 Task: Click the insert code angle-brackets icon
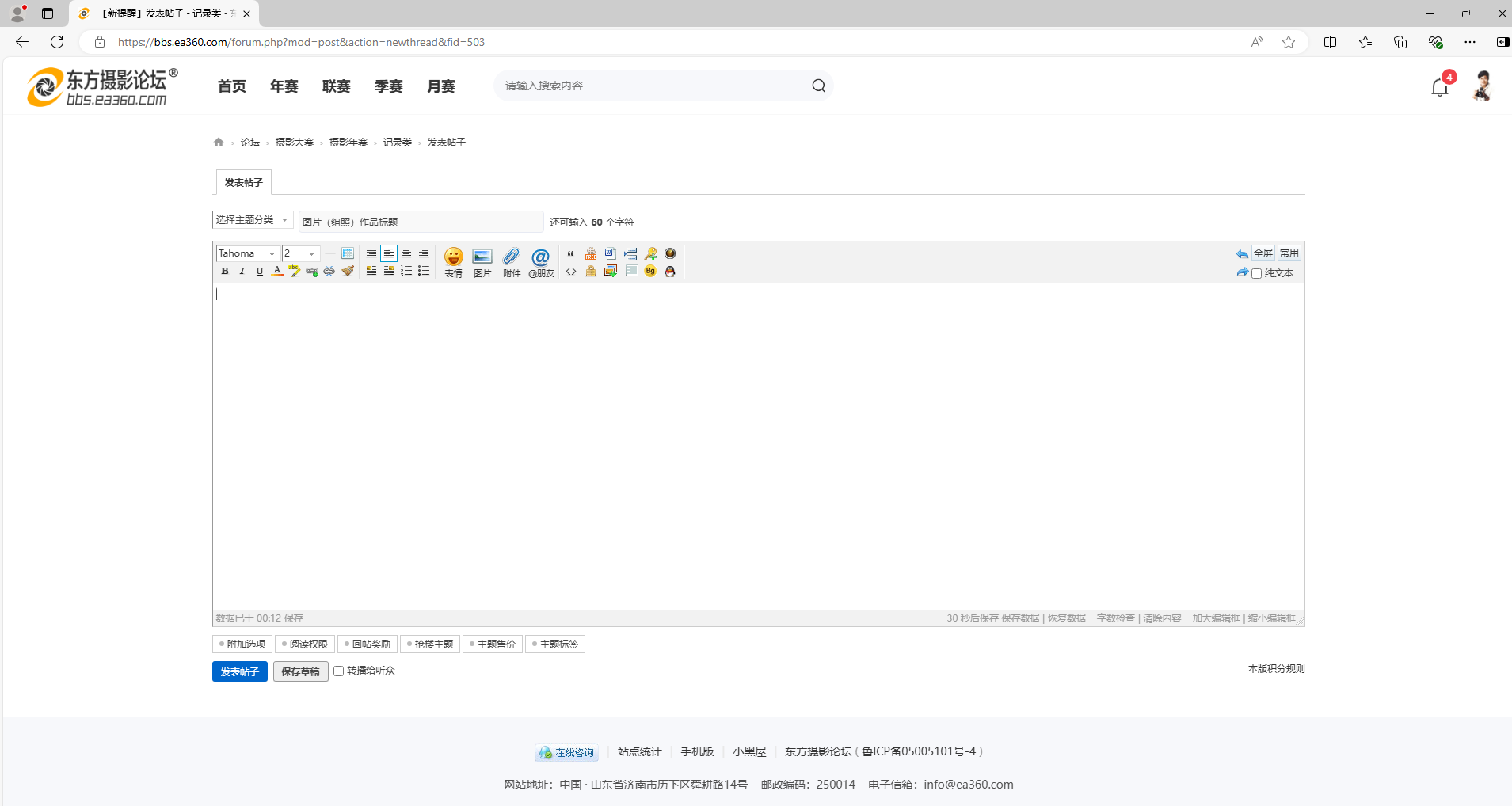pos(571,272)
